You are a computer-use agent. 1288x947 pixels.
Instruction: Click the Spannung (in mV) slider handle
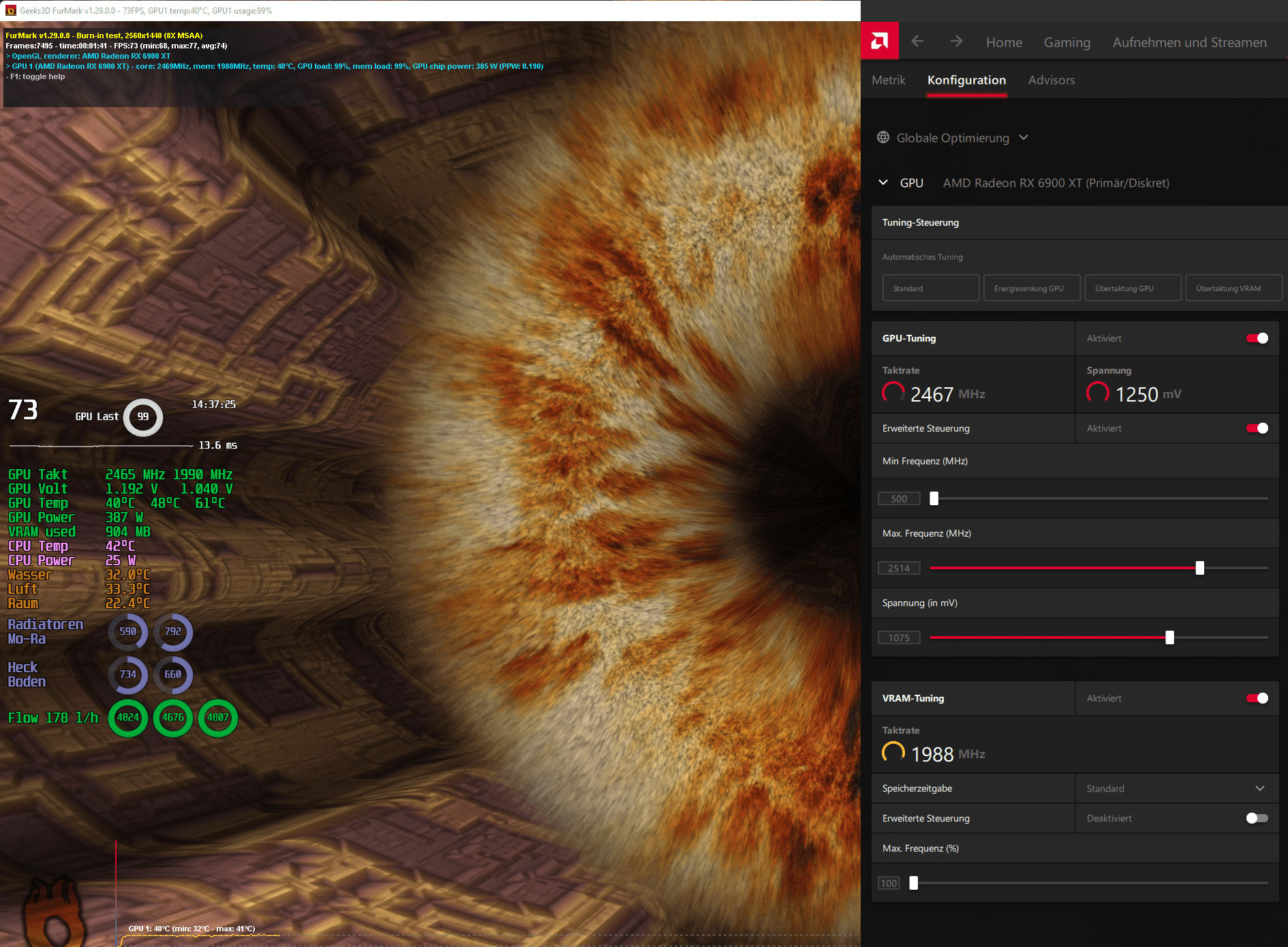click(x=1170, y=637)
